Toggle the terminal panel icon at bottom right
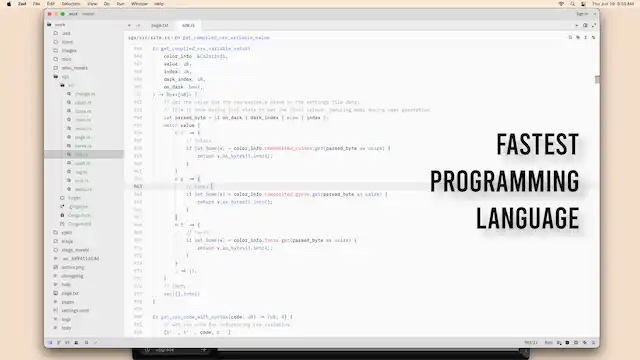This screenshot has width=640, height=360. pyautogui.click(x=567, y=342)
